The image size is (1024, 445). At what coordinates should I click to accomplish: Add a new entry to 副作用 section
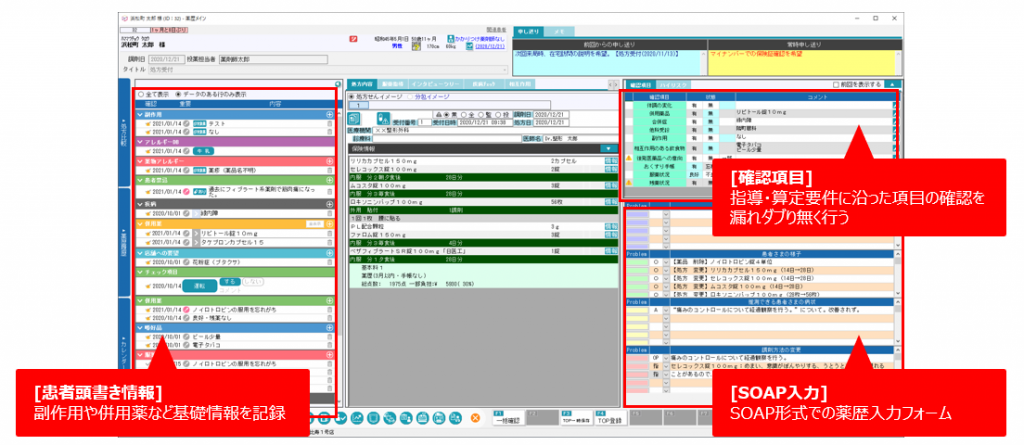point(330,114)
